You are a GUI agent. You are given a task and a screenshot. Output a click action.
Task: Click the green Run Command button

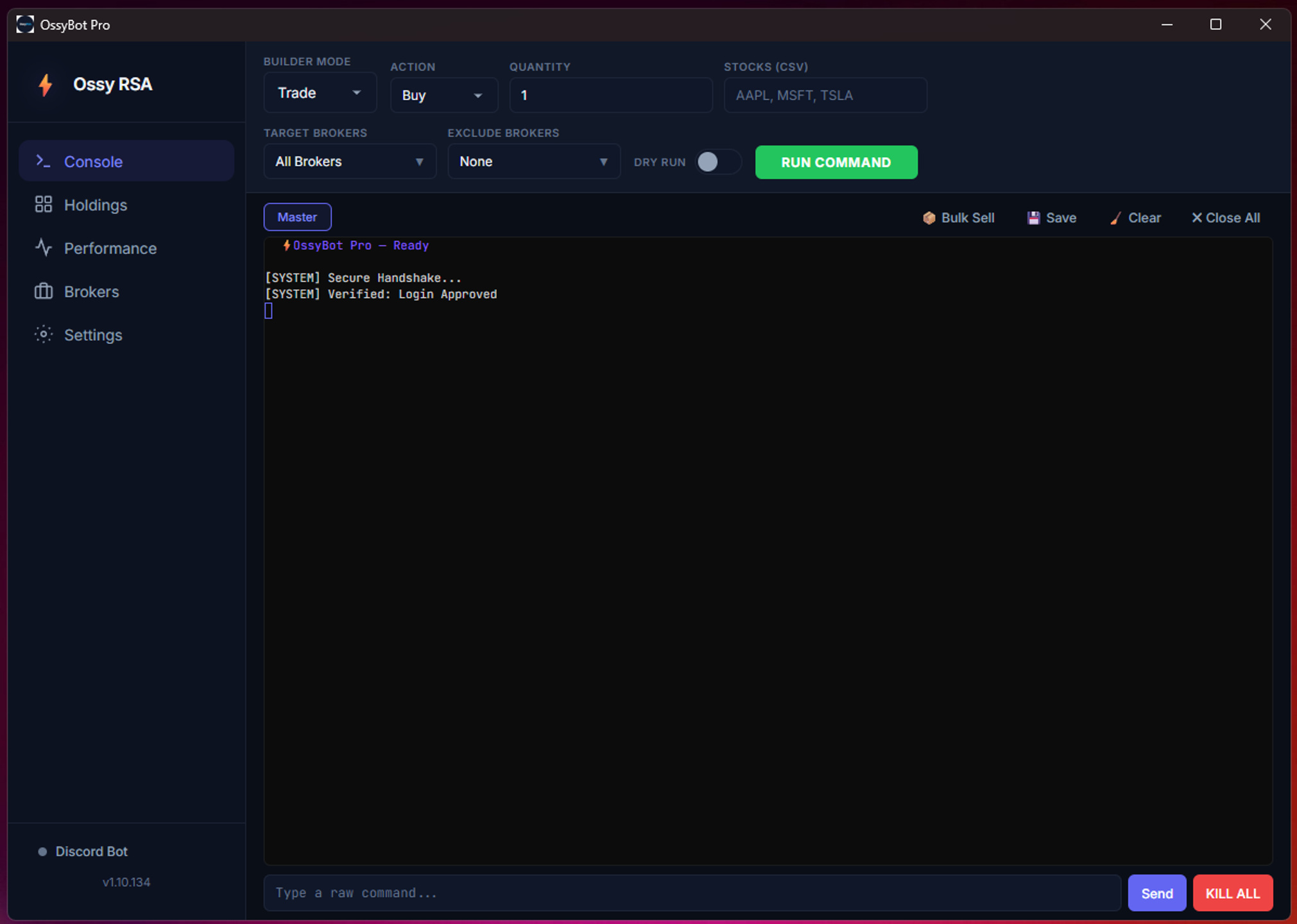coord(836,162)
